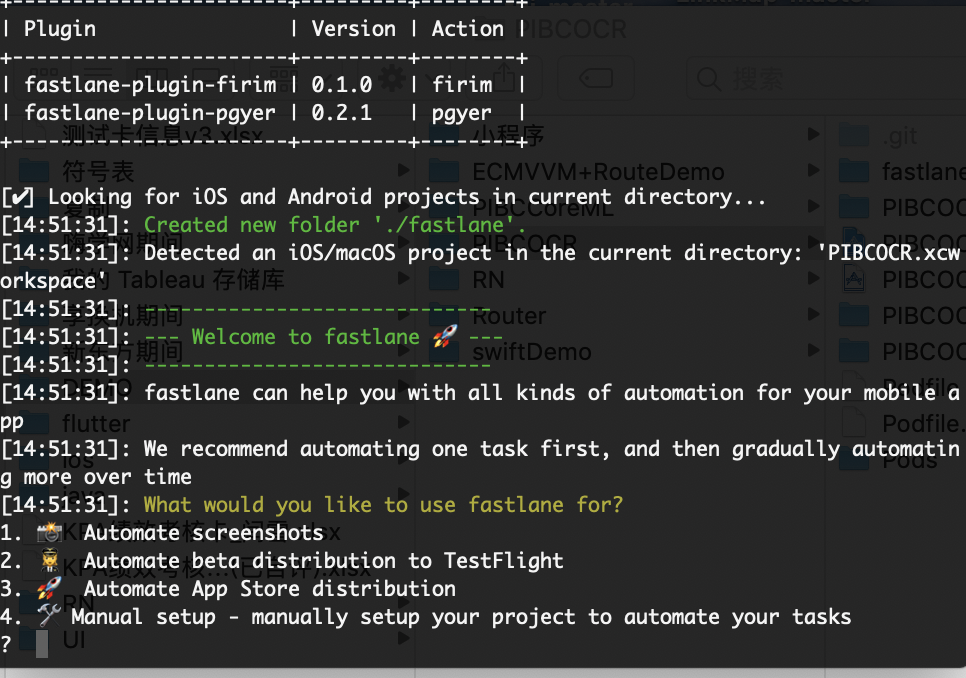This screenshot has height=678, width=966.
Task: Select Automate App Store distribution option
Action: 269,589
